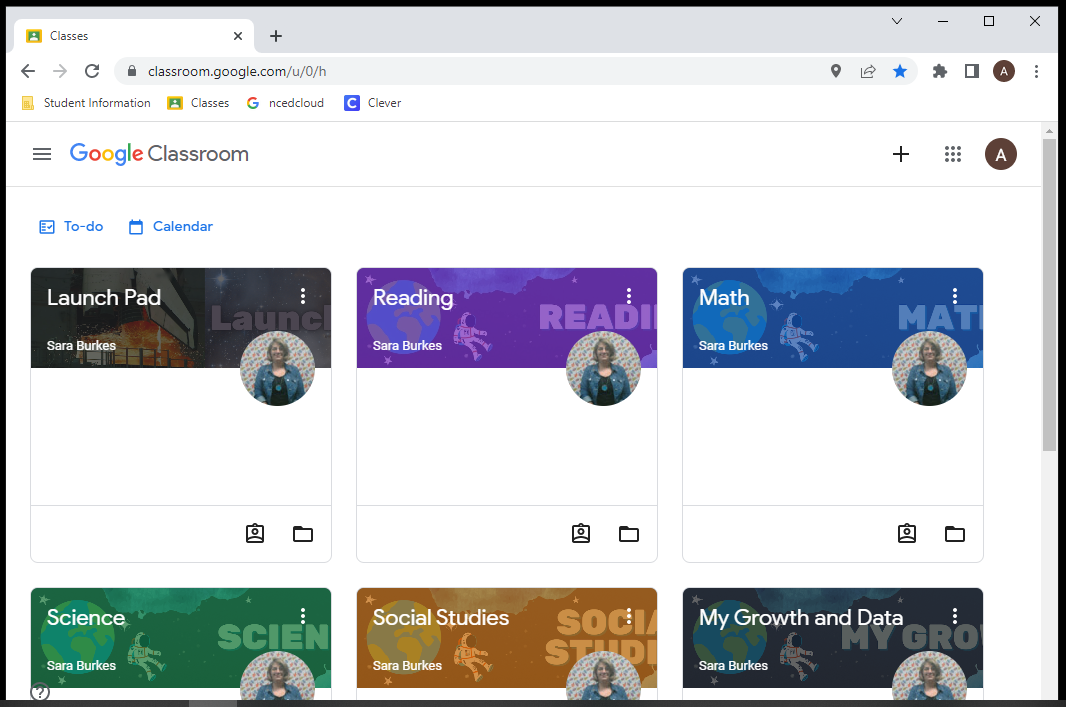Open the Chrome extensions puzzle icon
The image size is (1066, 707).
coord(939,71)
